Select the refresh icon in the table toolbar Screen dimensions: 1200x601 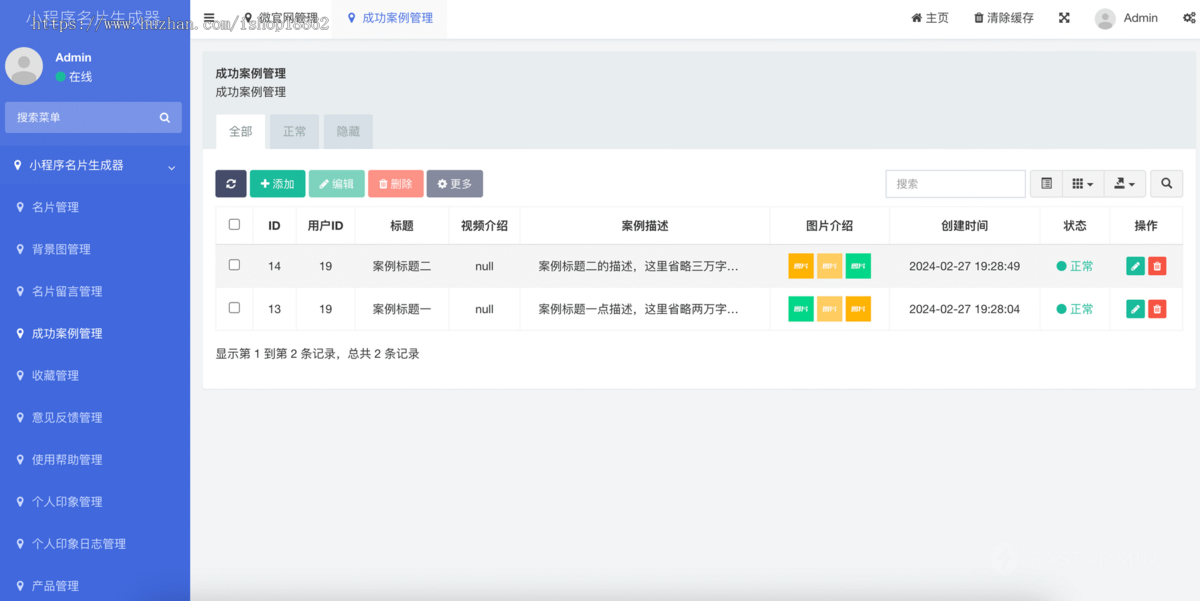230,183
